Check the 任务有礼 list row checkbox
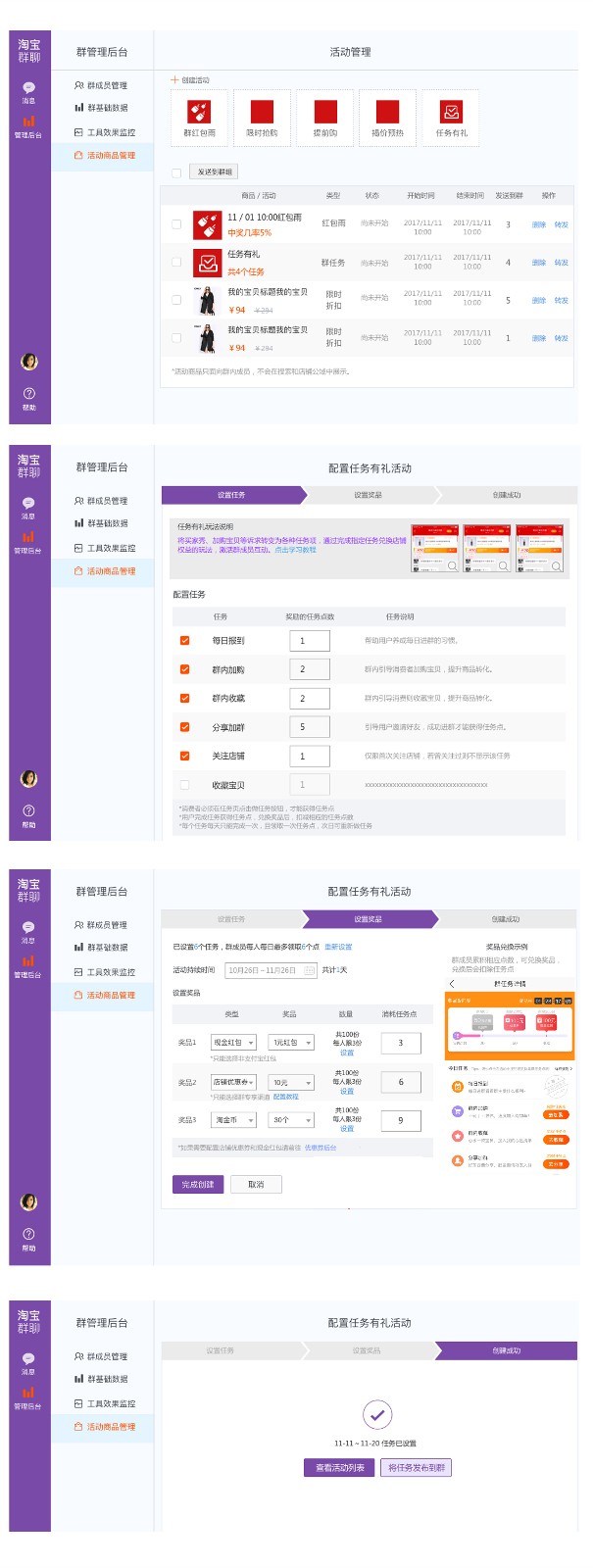This screenshot has width=593, height=1568. pyautogui.click(x=176, y=262)
